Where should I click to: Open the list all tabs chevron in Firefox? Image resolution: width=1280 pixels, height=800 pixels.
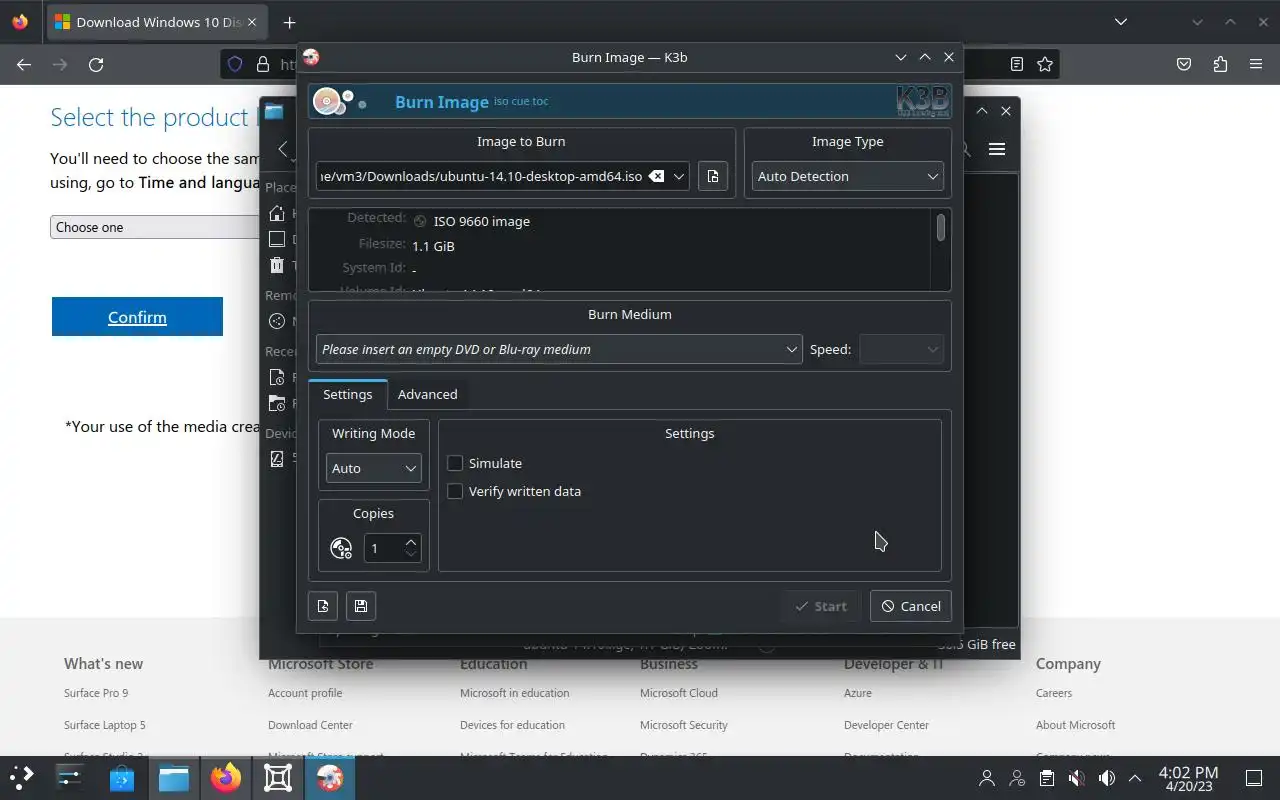click(x=1121, y=22)
